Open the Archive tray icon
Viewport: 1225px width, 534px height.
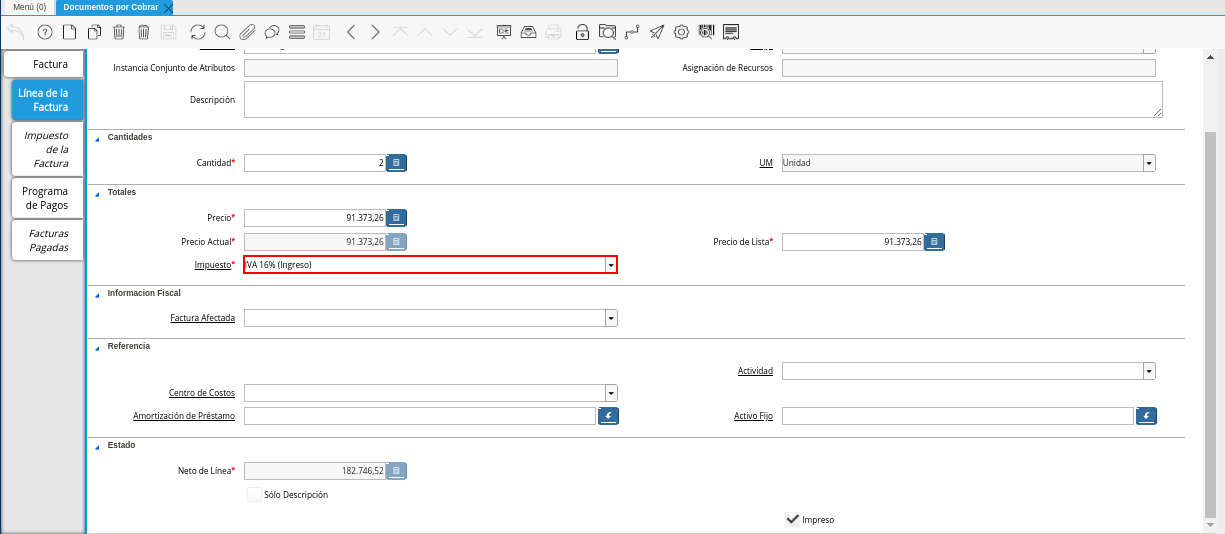point(529,32)
